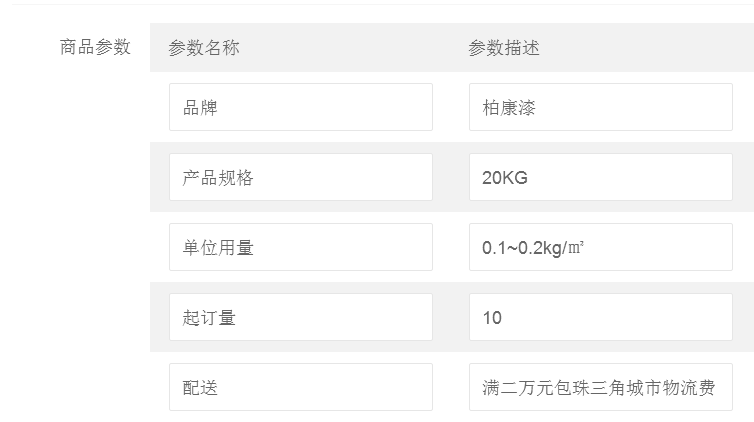The image size is (754, 422).
Task: Click the gap between 单位用量 and its value
Action: [x=451, y=247]
